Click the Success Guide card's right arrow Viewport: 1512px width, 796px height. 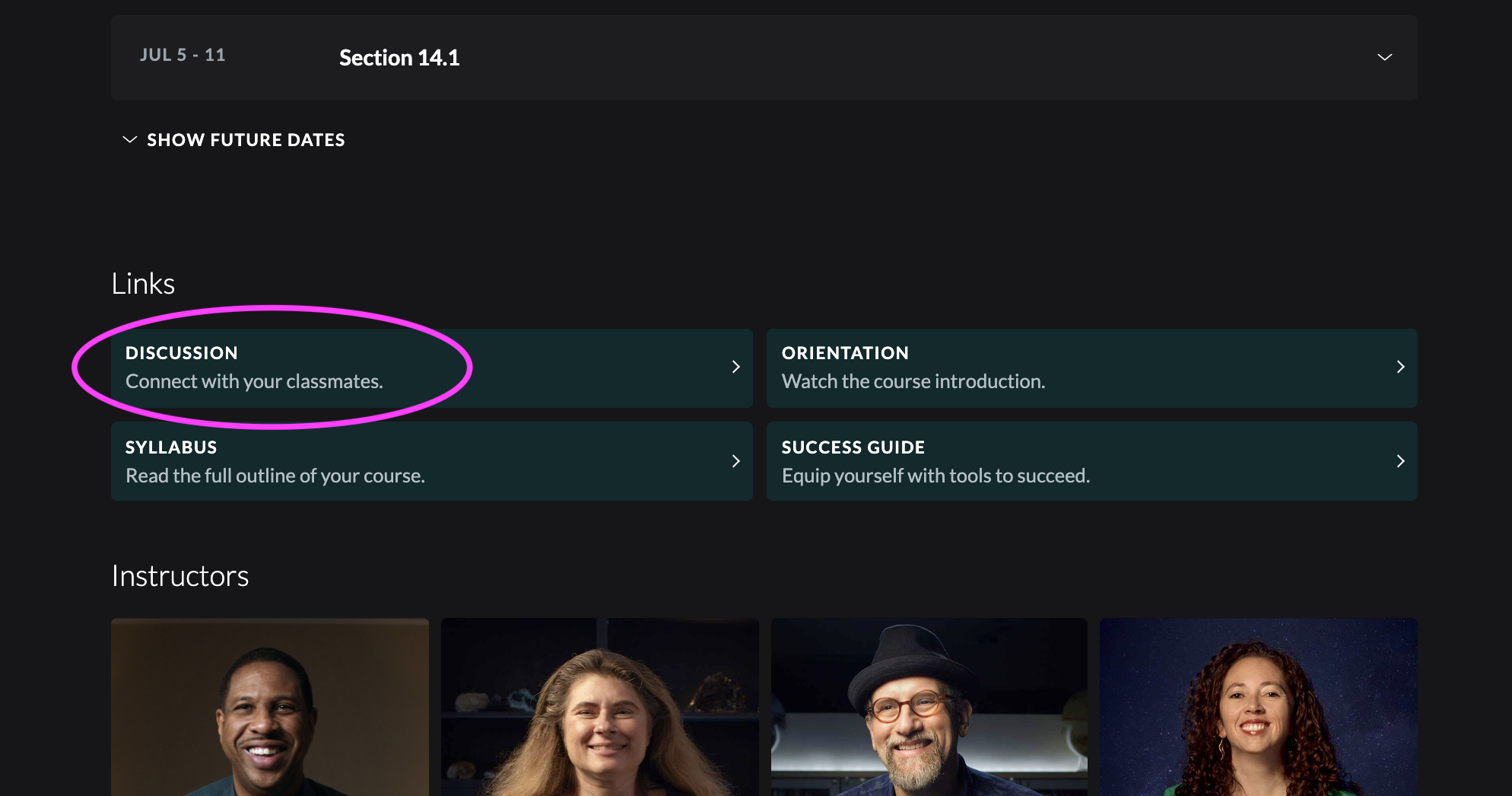coord(1400,461)
